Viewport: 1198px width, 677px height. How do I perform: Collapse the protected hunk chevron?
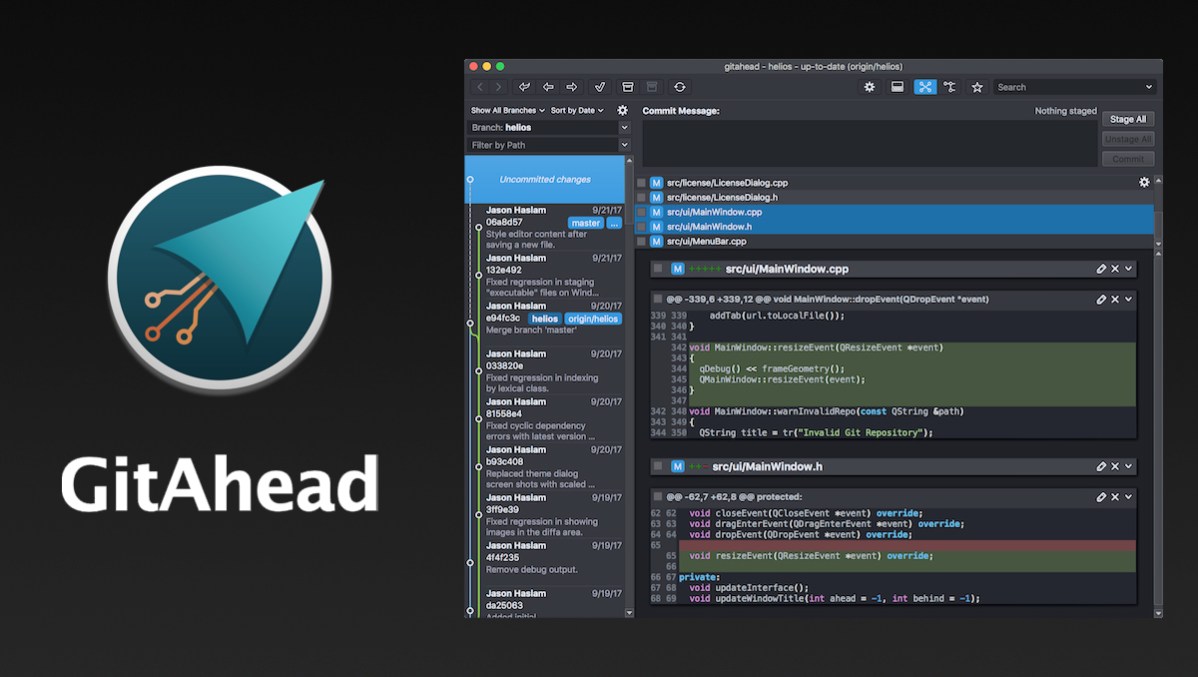(x=1128, y=497)
